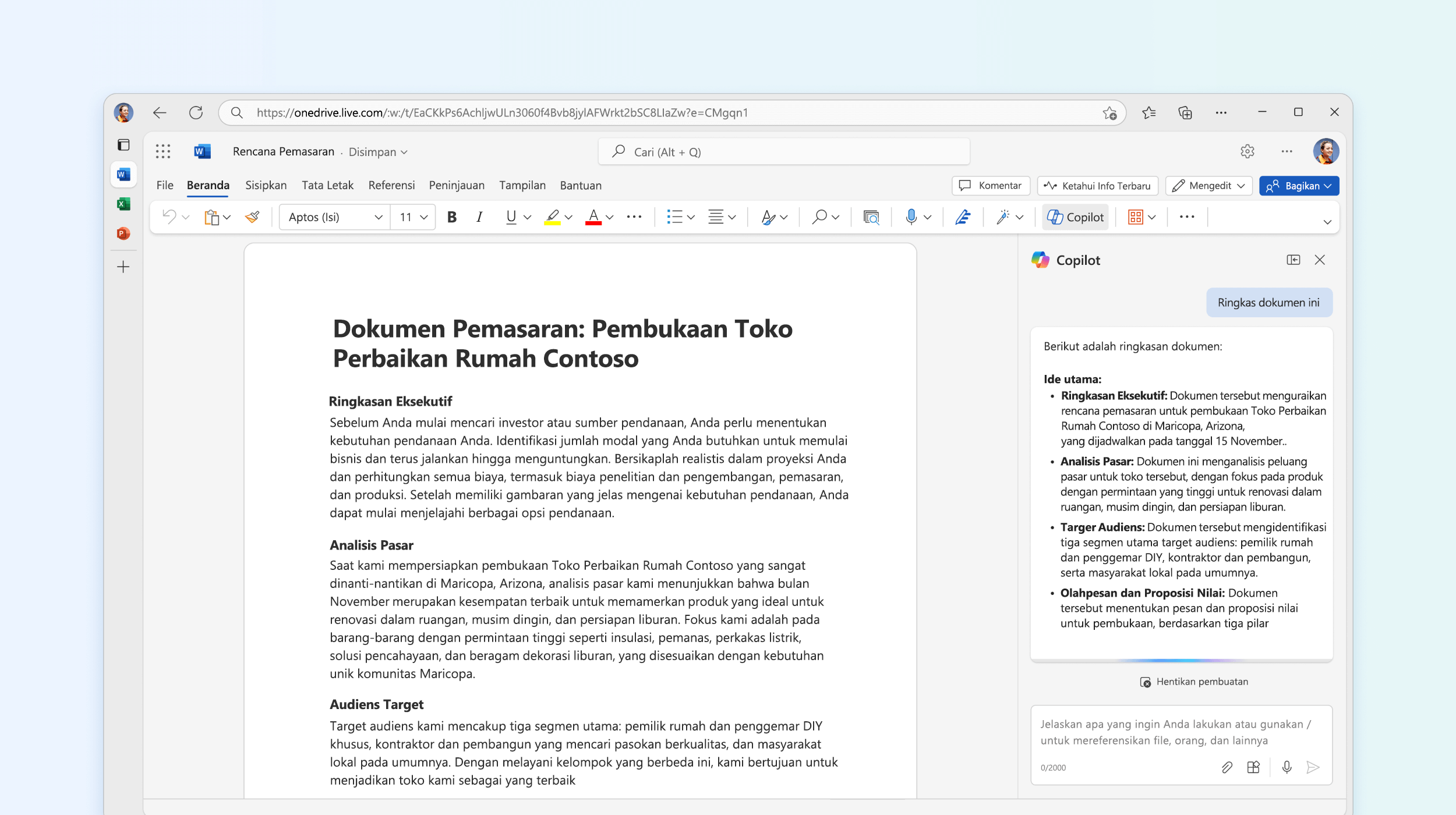The width and height of the screenshot is (1456, 815).
Task: Open the Editor pen icon
Action: (963, 217)
